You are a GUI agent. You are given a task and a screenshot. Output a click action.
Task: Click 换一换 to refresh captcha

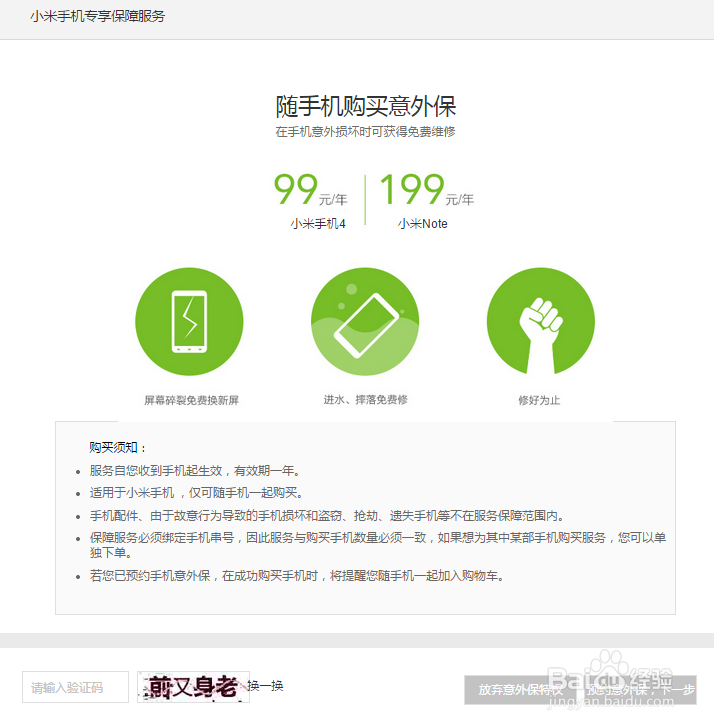[265, 686]
